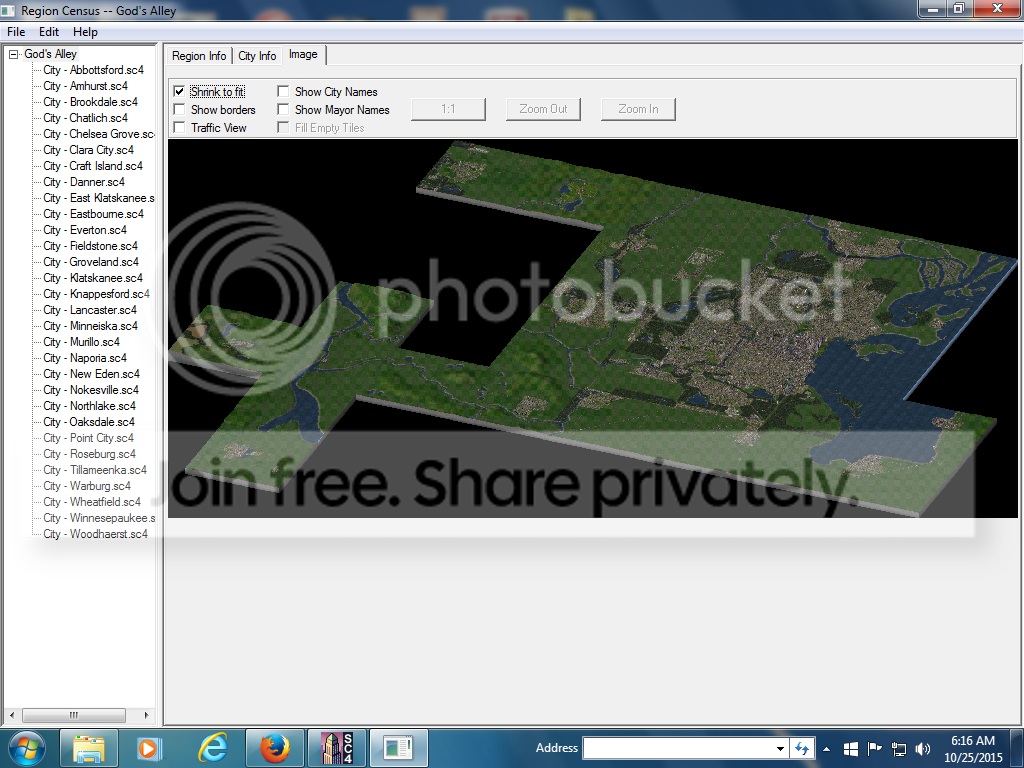Toggle the Fill Empty Tiles checkbox

click(x=283, y=127)
